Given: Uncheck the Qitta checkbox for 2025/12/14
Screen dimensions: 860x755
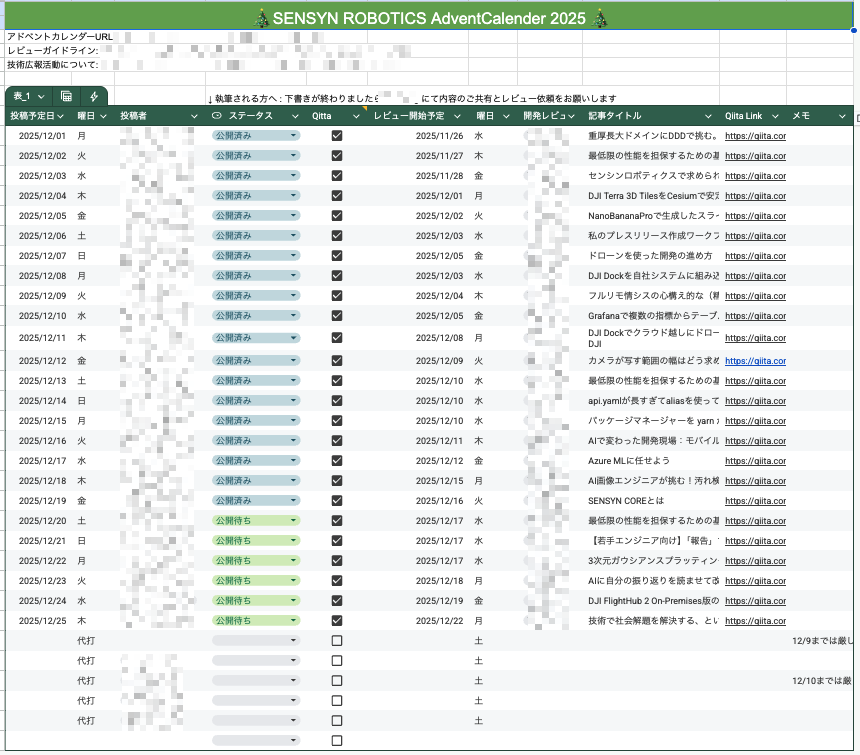Looking at the screenshot, I should point(337,401).
